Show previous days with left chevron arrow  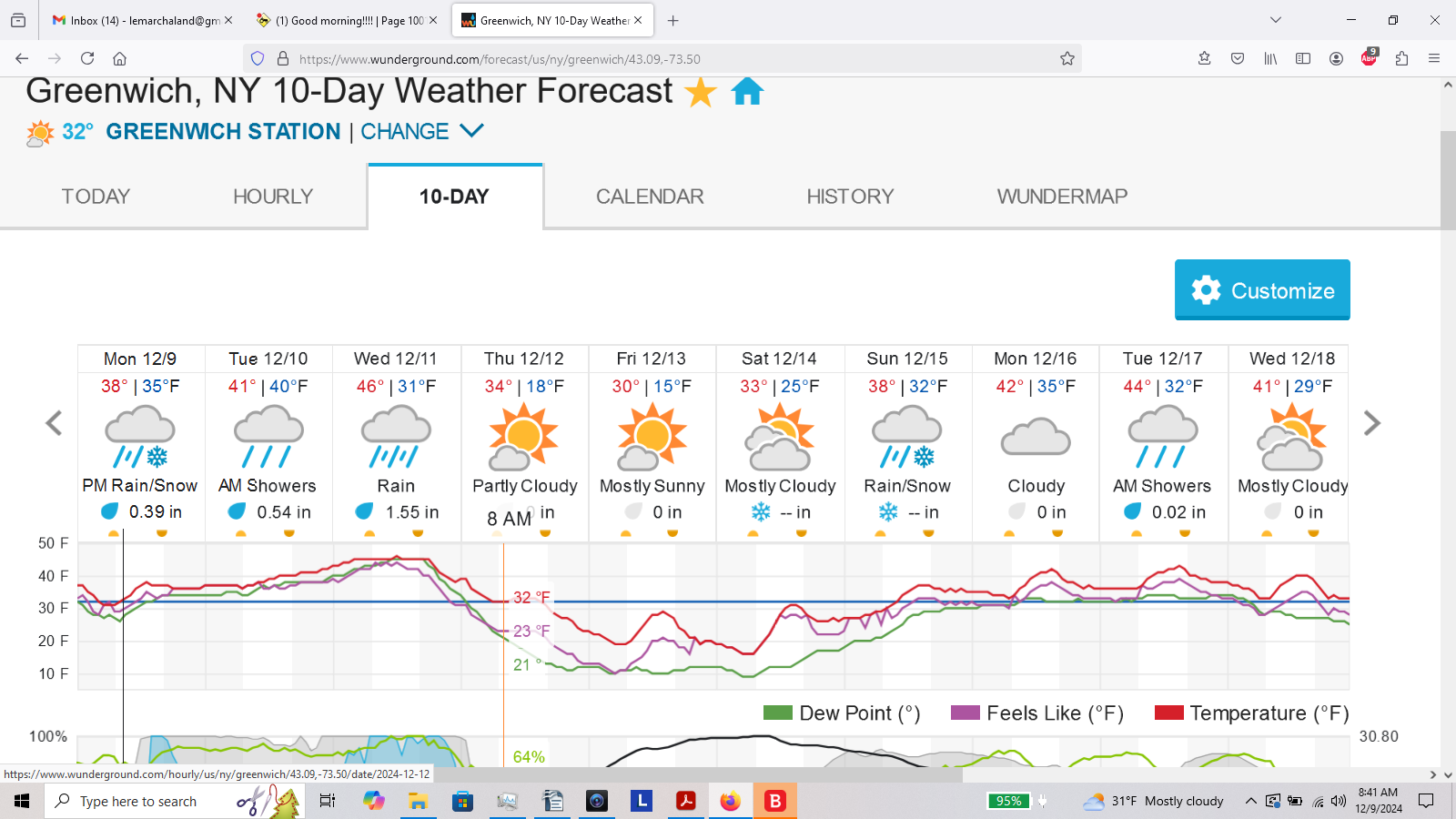[x=55, y=423]
